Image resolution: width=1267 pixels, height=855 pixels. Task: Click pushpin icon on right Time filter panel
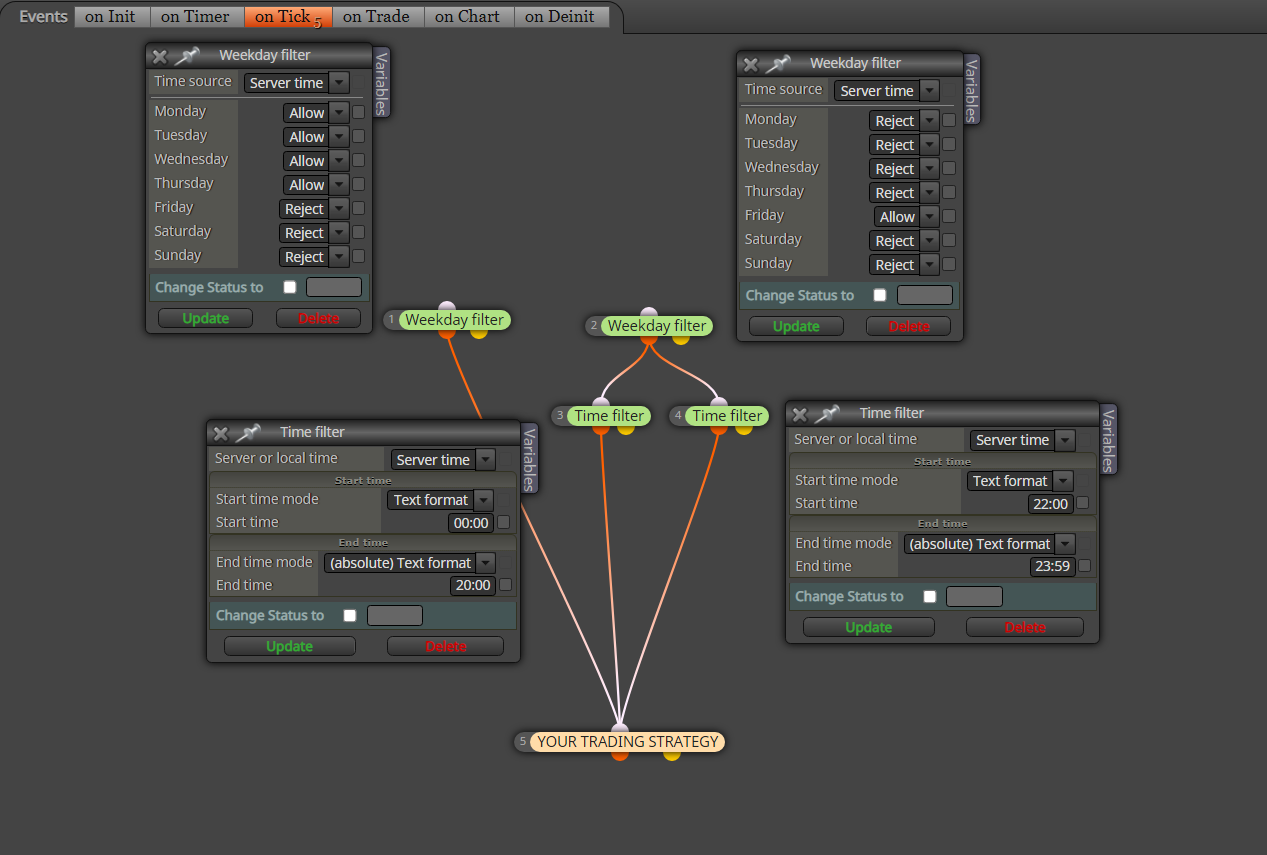pyautogui.click(x=828, y=414)
